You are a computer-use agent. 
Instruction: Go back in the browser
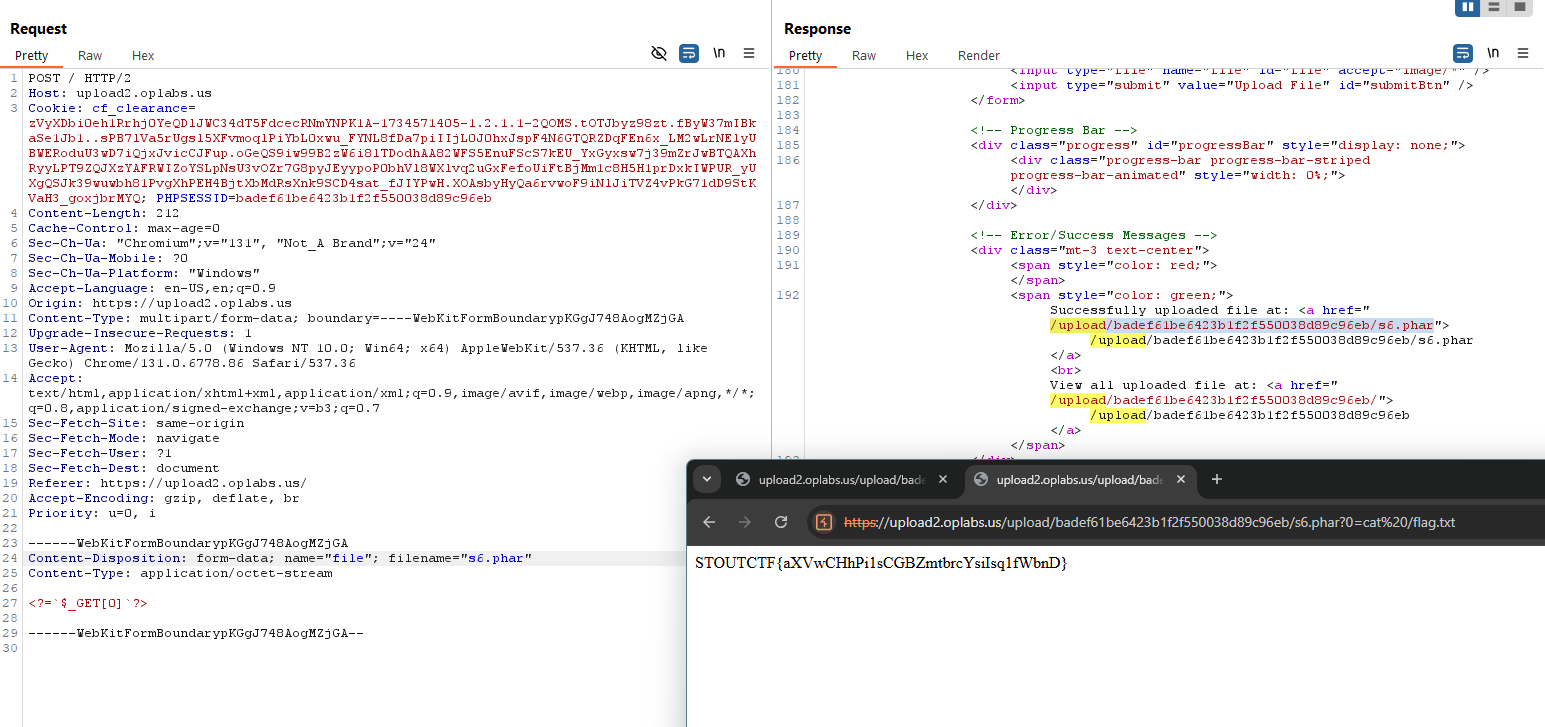709,522
